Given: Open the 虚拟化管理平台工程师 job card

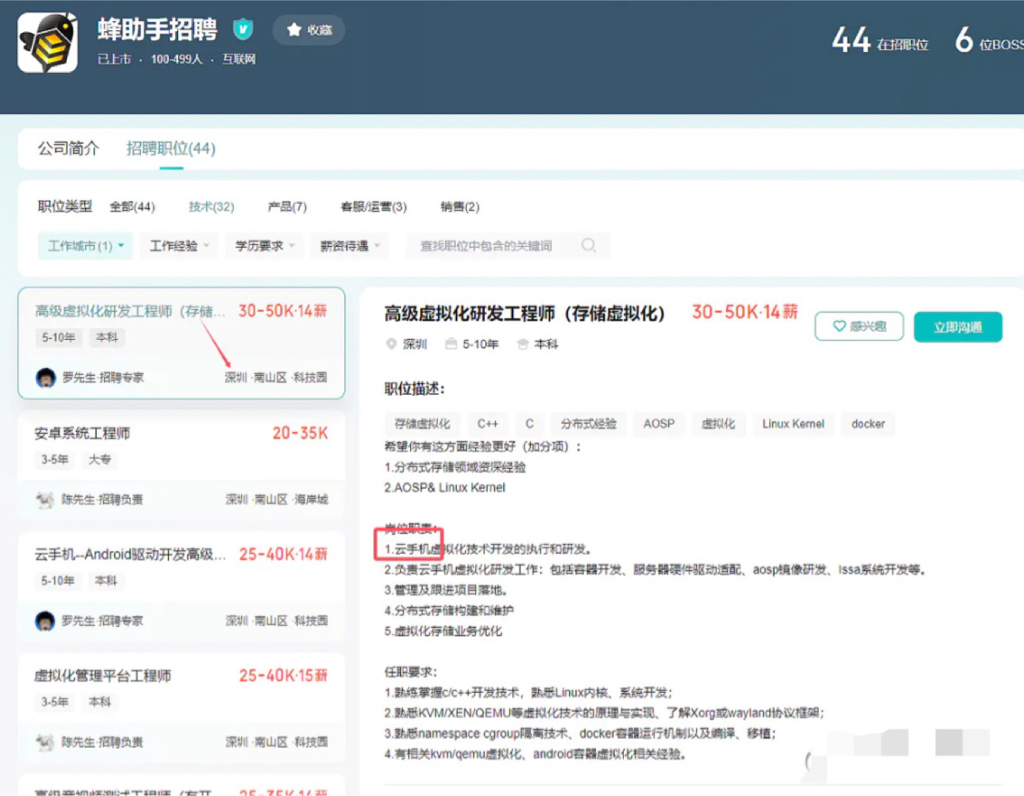Looking at the screenshot, I should 182,708.
